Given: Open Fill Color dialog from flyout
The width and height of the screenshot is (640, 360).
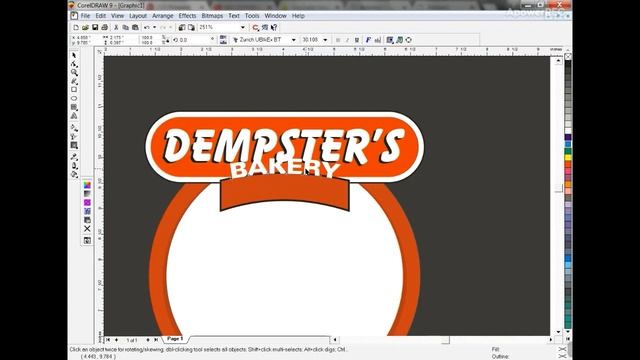Looking at the screenshot, I should (87, 185).
